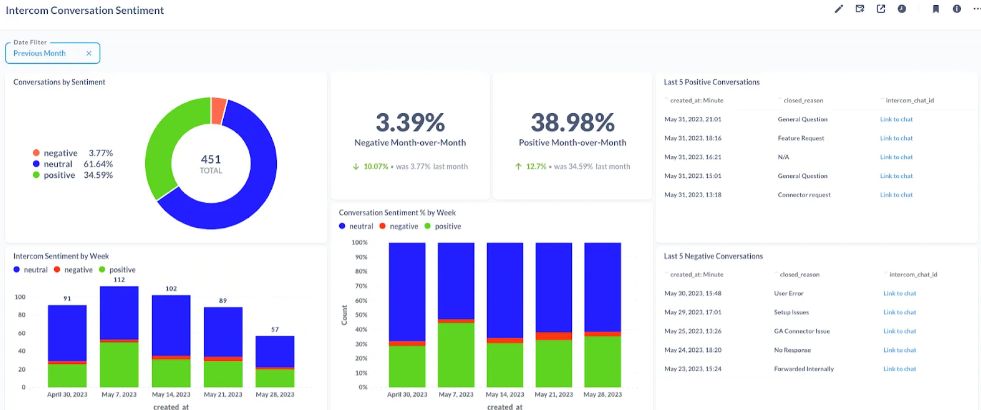Open chat link for User Error conversation
Image resolution: width=981 pixels, height=410 pixels.
[x=900, y=293]
